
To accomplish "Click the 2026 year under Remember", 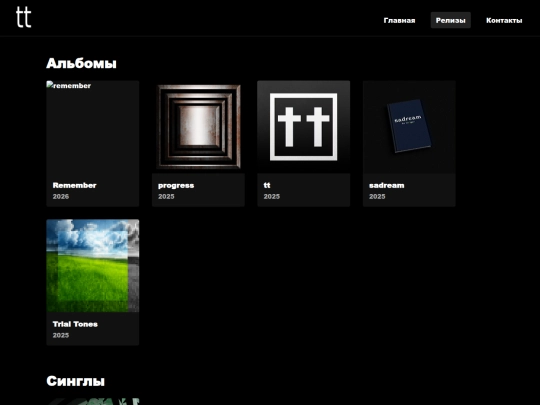I will tap(61, 196).
